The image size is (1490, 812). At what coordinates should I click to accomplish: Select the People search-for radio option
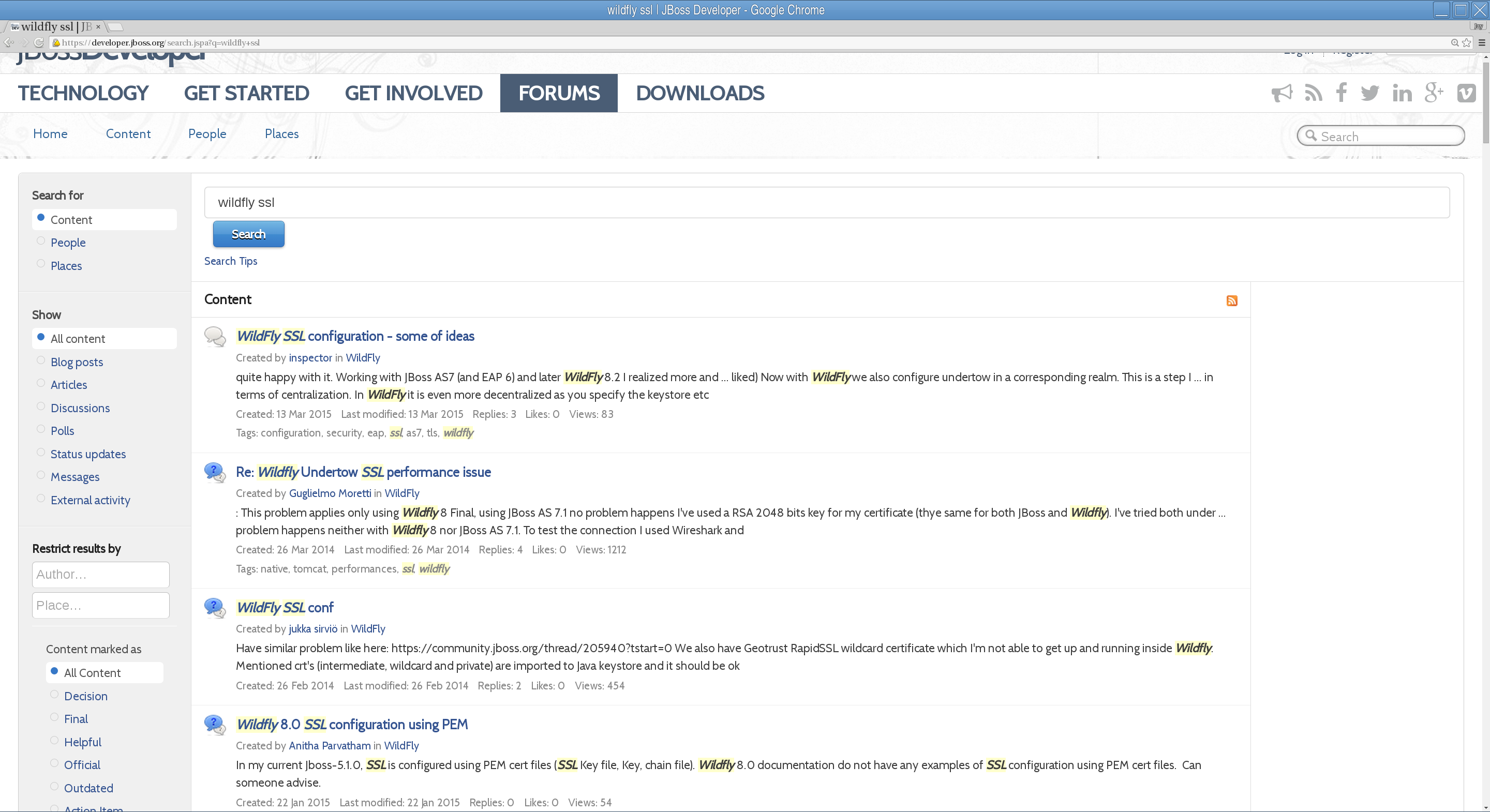[x=40, y=242]
